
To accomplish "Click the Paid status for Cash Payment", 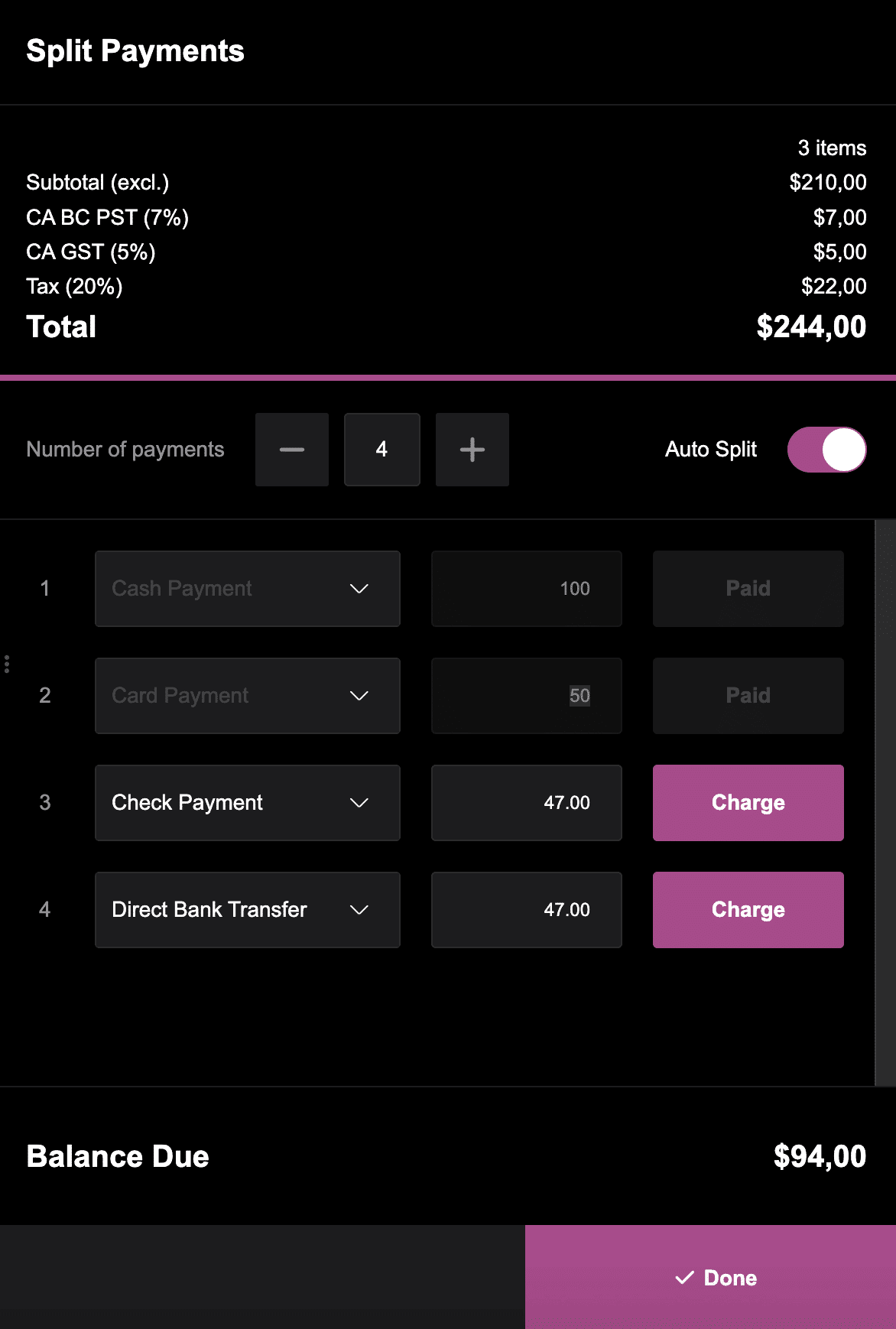I will click(747, 589).
